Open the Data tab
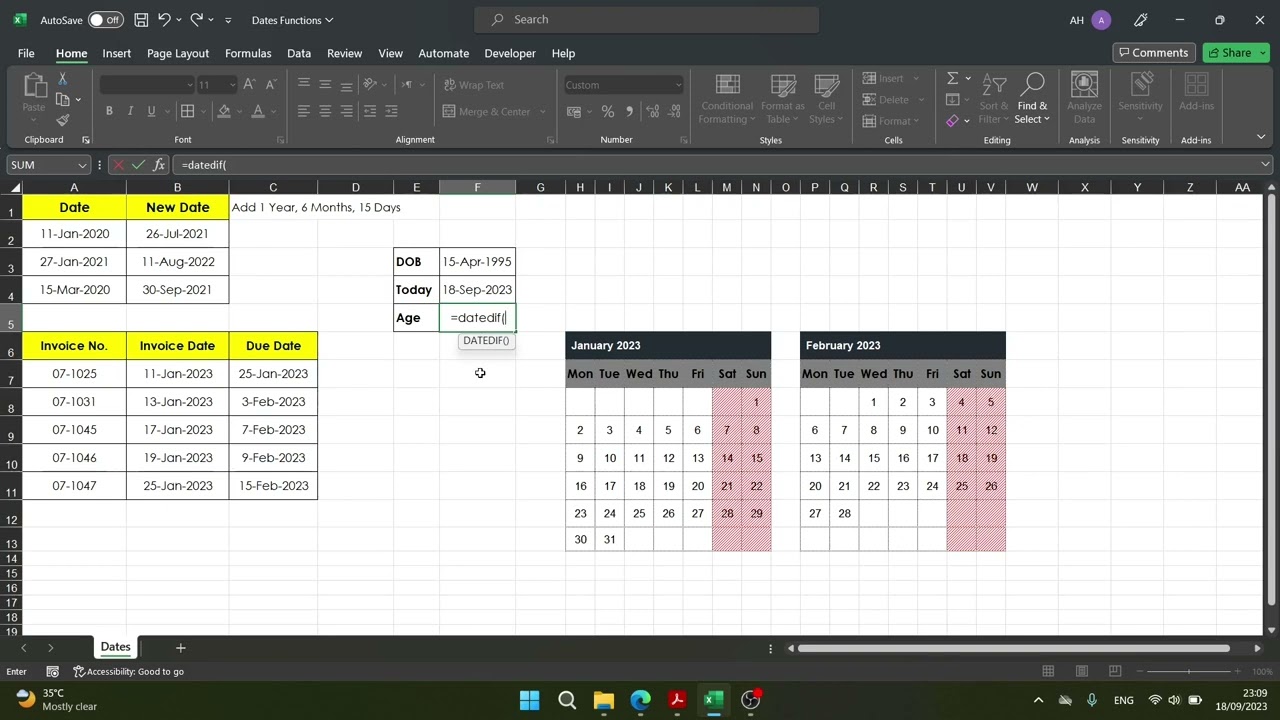The image size is (1280, 720). pos(299,53)
